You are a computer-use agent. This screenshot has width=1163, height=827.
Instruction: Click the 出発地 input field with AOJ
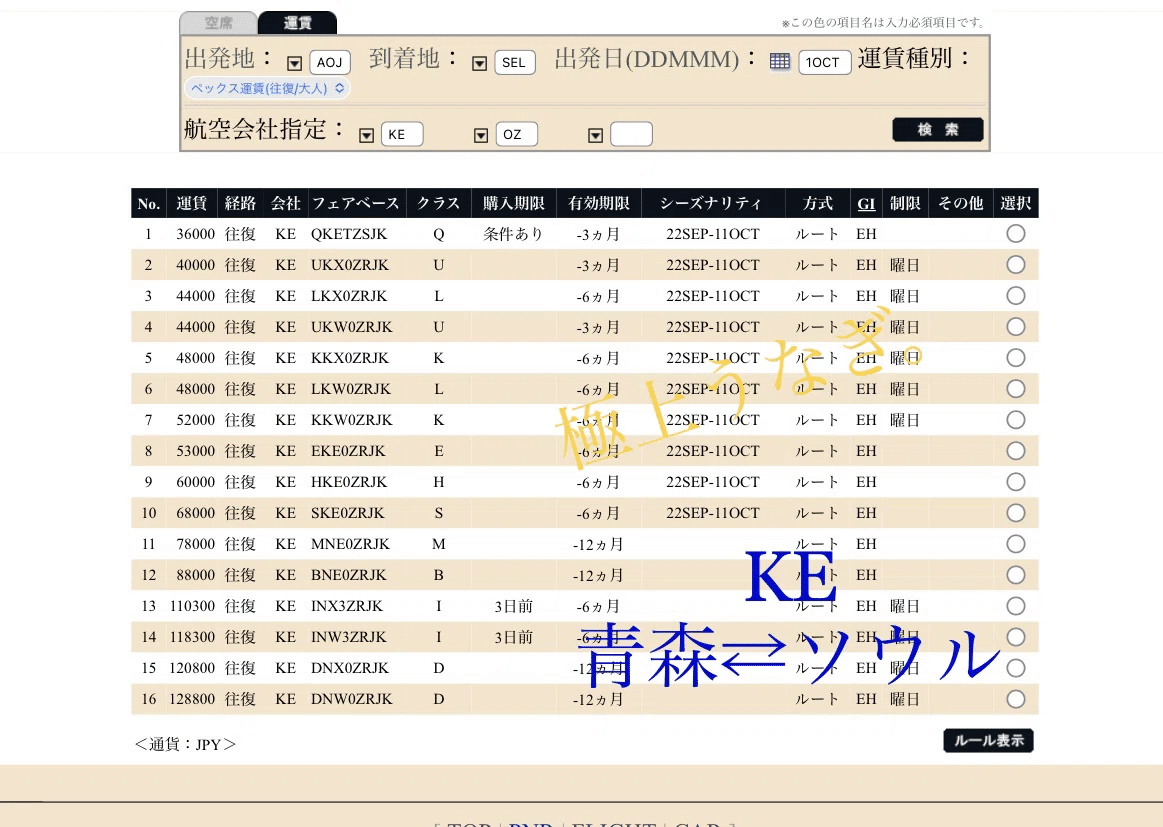coord(329,62)
